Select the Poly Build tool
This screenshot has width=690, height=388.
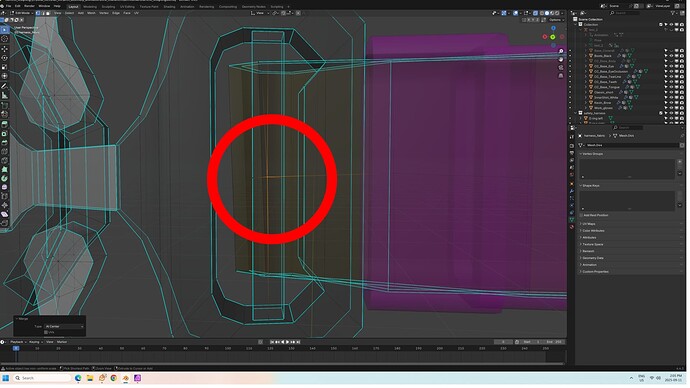[4, 169]
